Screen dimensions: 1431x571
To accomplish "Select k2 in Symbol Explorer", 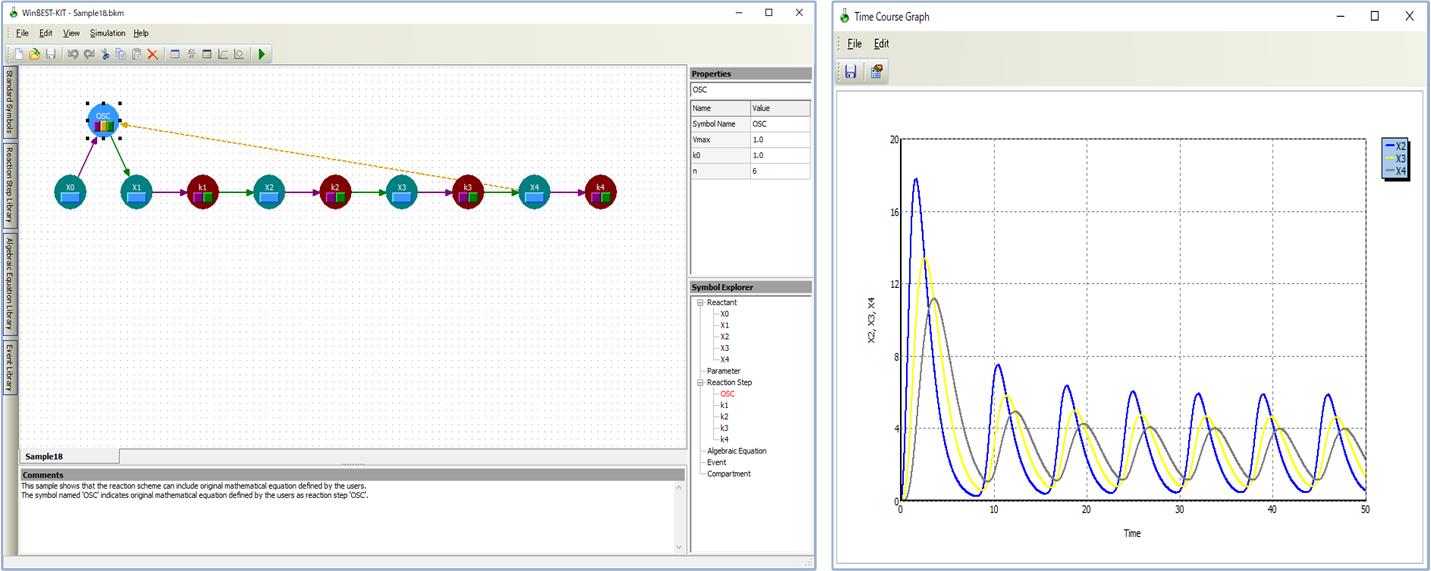I will pos(724,417).
